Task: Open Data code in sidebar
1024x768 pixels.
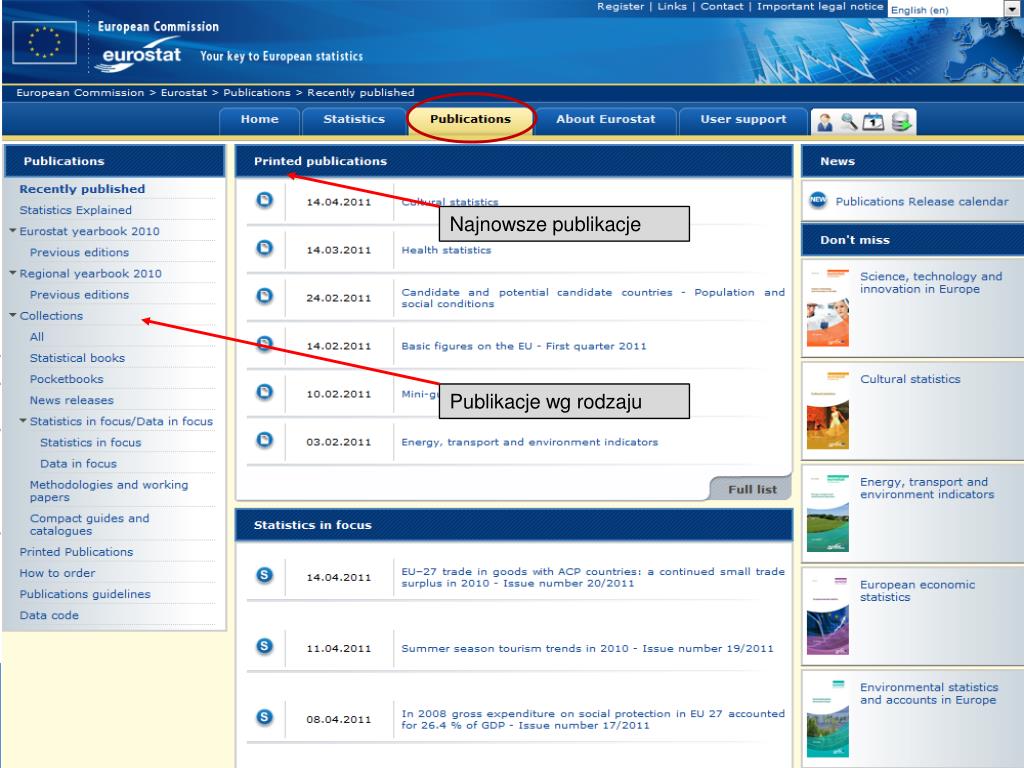Action: pyautogui.click(x=49, y=615)
